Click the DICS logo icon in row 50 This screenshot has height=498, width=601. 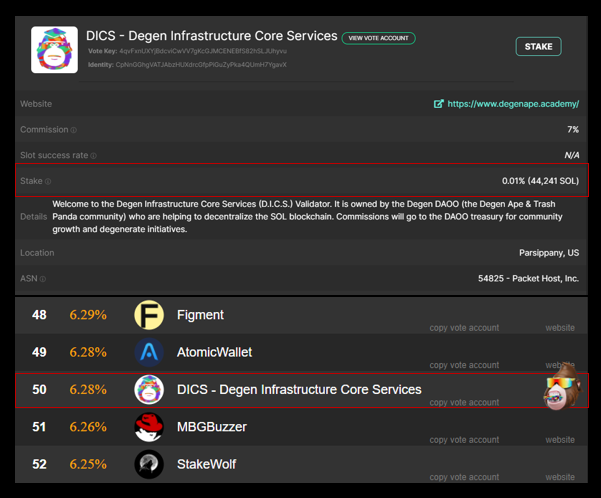click(149, 390)
